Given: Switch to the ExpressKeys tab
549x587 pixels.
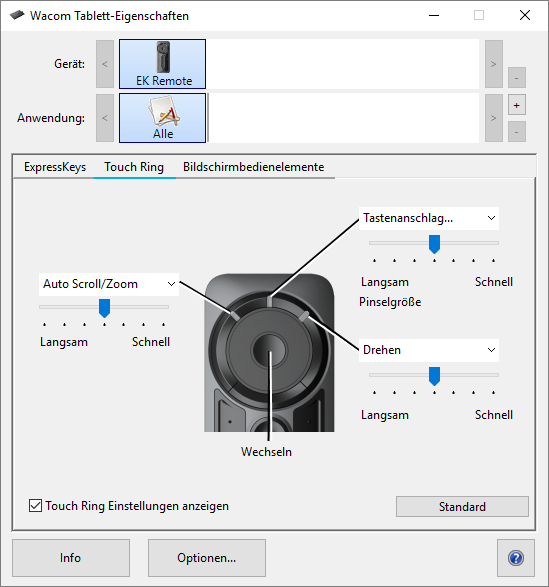Looking at the screenshot, I should click(x=55, y=167).
